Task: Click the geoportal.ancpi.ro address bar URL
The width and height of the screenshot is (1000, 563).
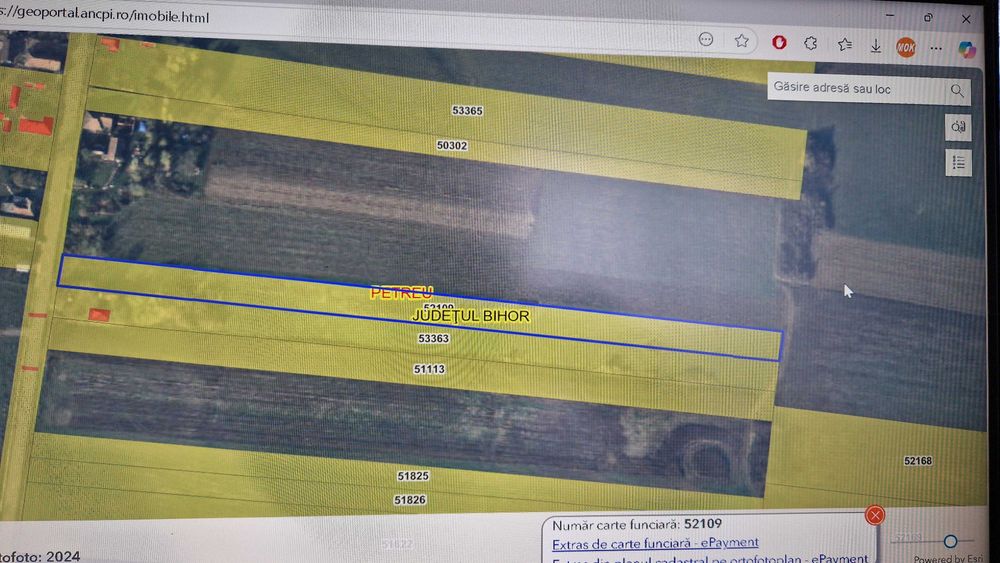Action: 105,15
